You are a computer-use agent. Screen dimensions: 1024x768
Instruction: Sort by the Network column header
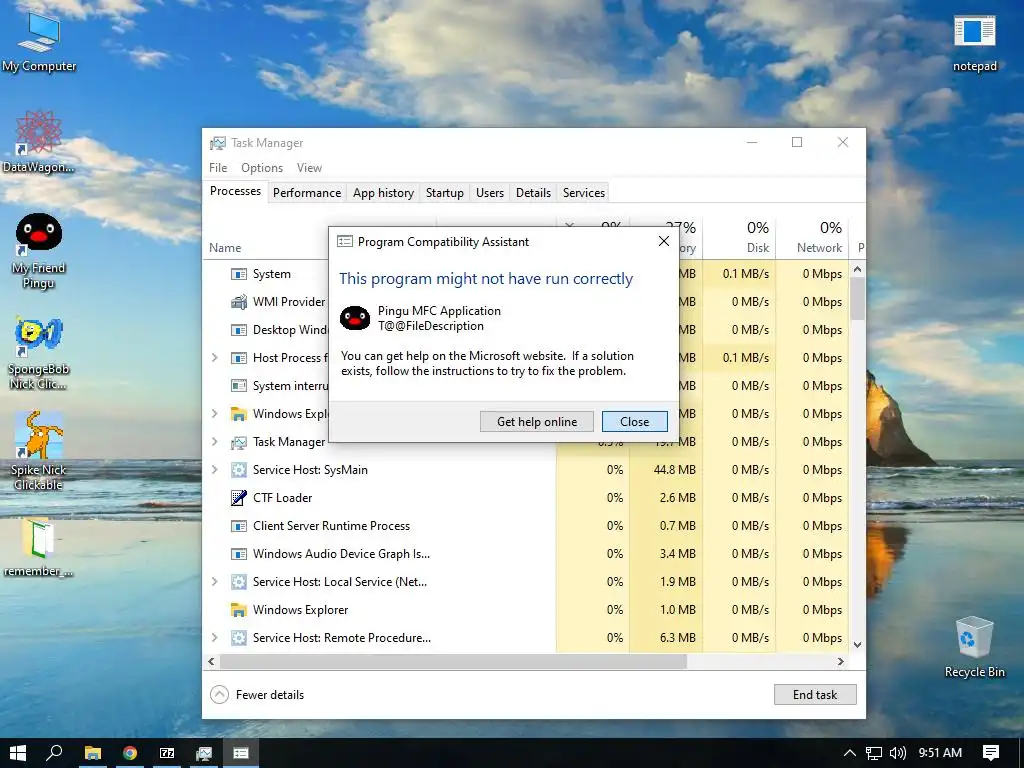tap(812, 238)
